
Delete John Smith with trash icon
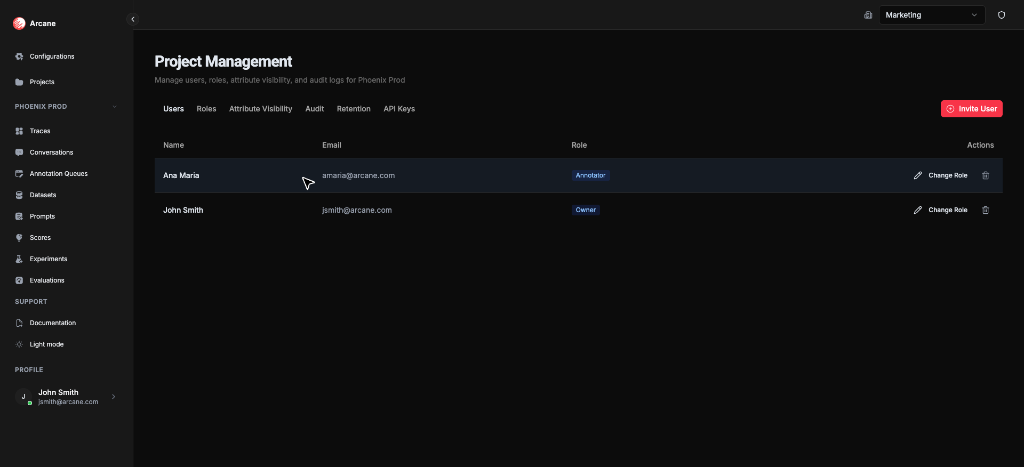pos(985,210)
